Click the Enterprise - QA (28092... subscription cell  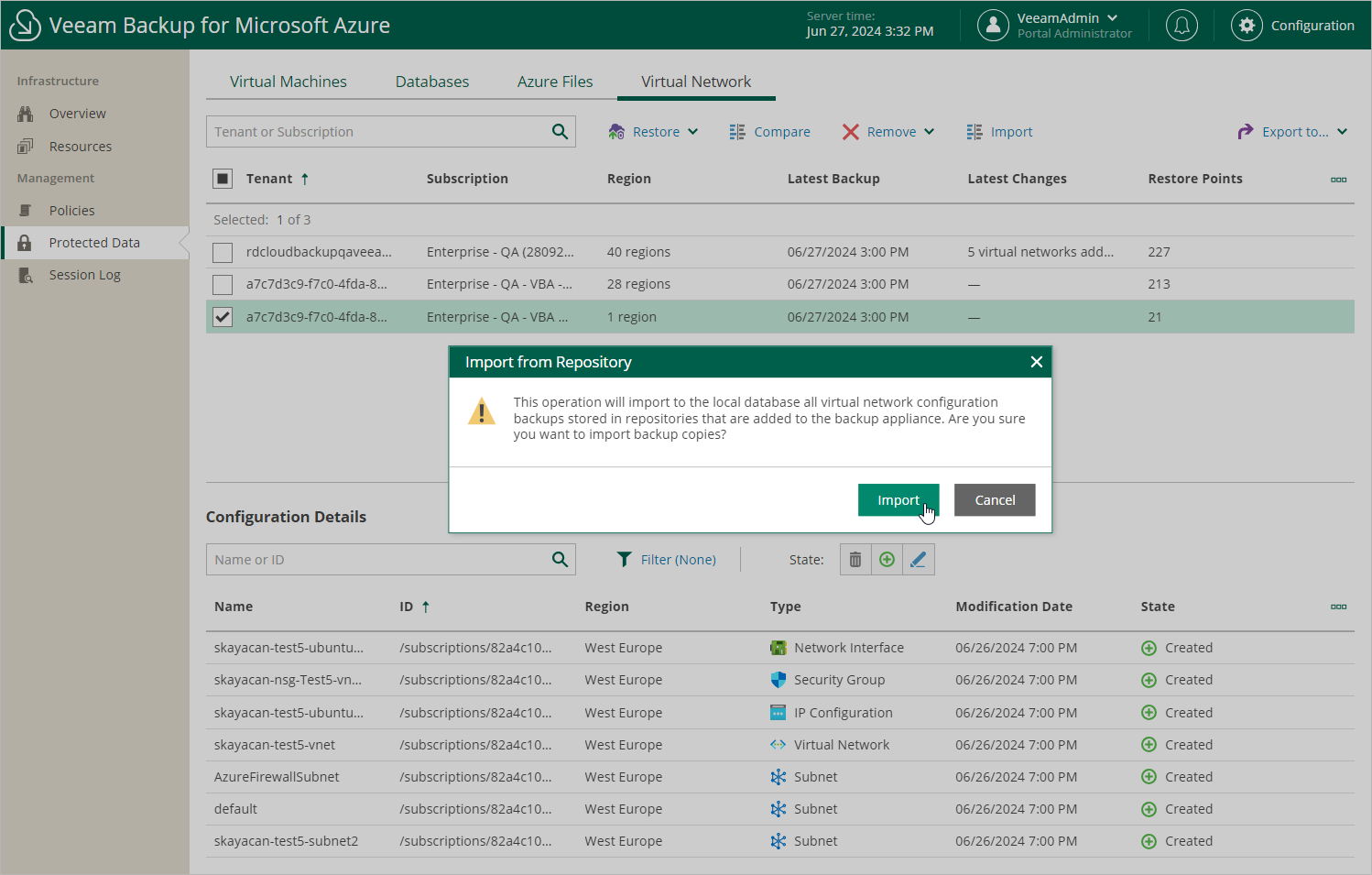500,252
